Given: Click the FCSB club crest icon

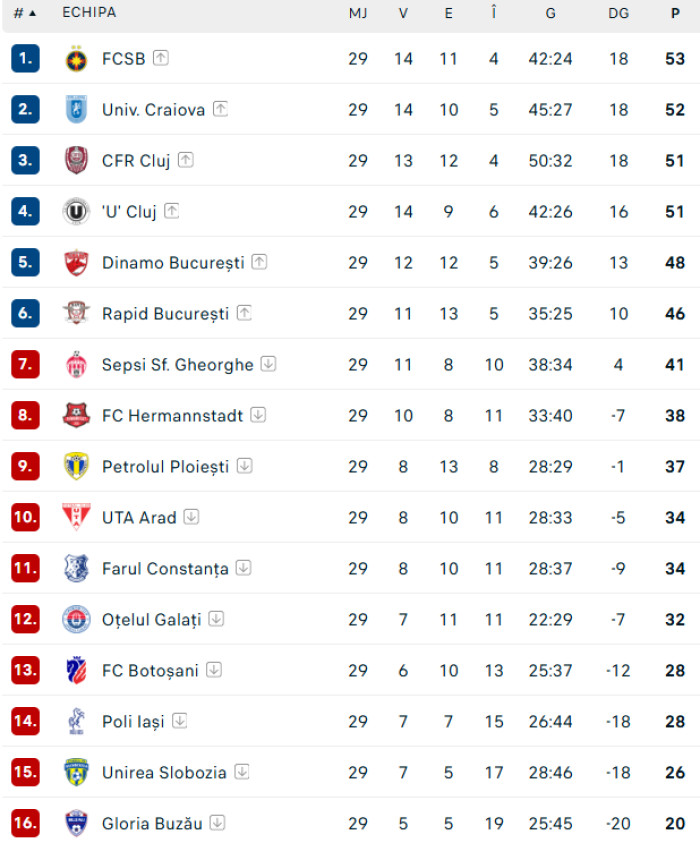Looking at the screenshot, I should tap(76, 59).
